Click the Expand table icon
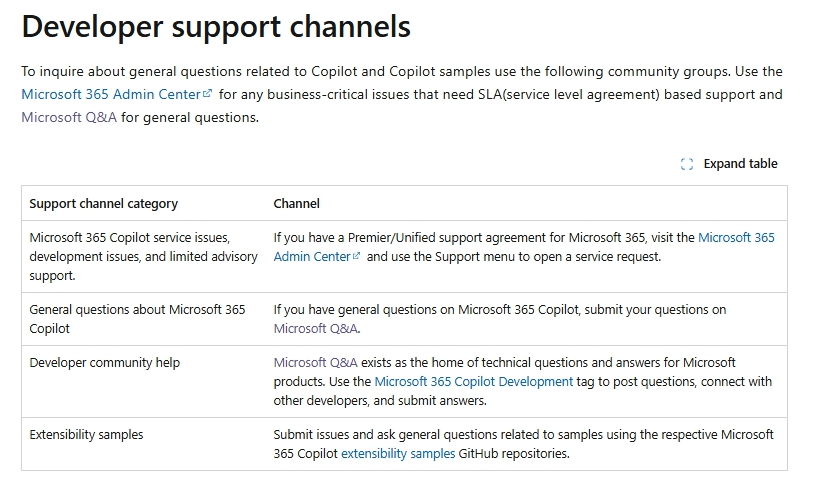This screenshot has width=816, height=480. coord(687,164)
